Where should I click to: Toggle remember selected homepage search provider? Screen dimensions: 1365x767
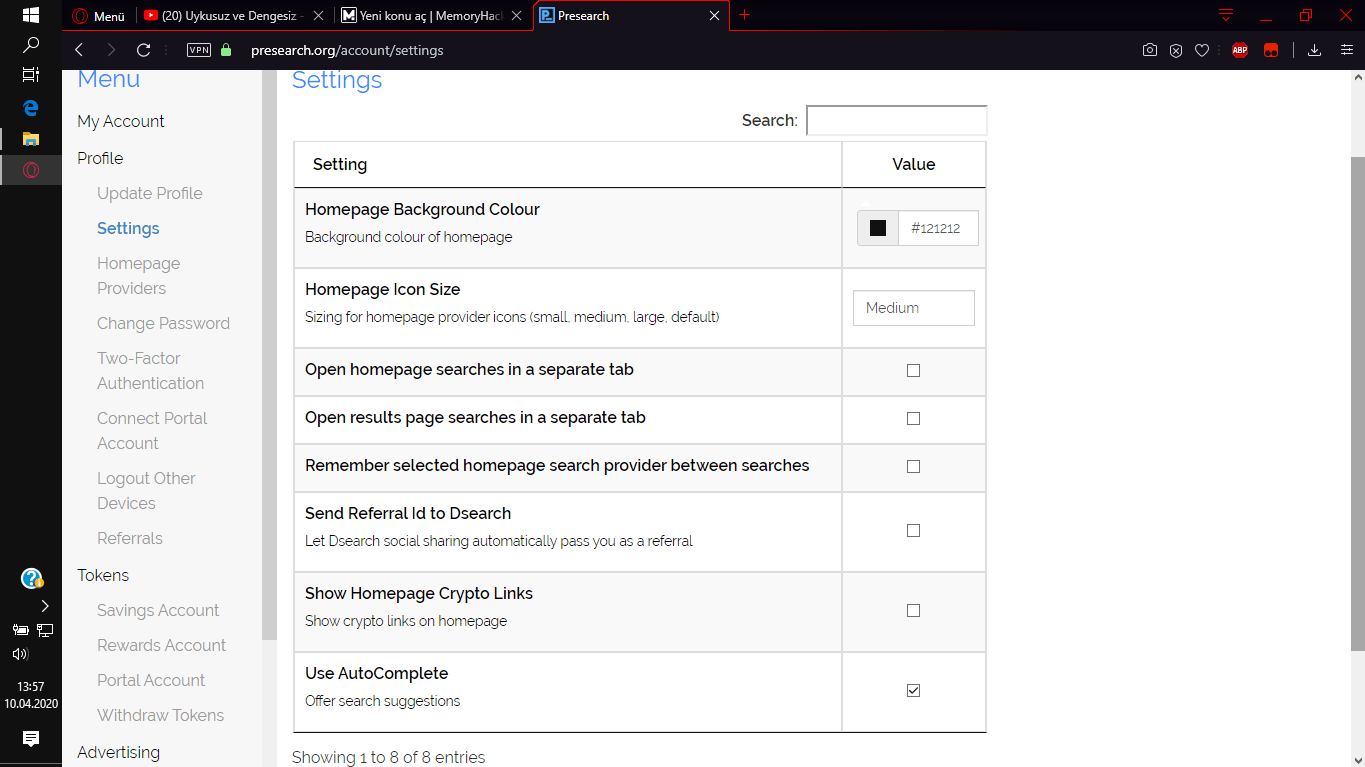913,466
